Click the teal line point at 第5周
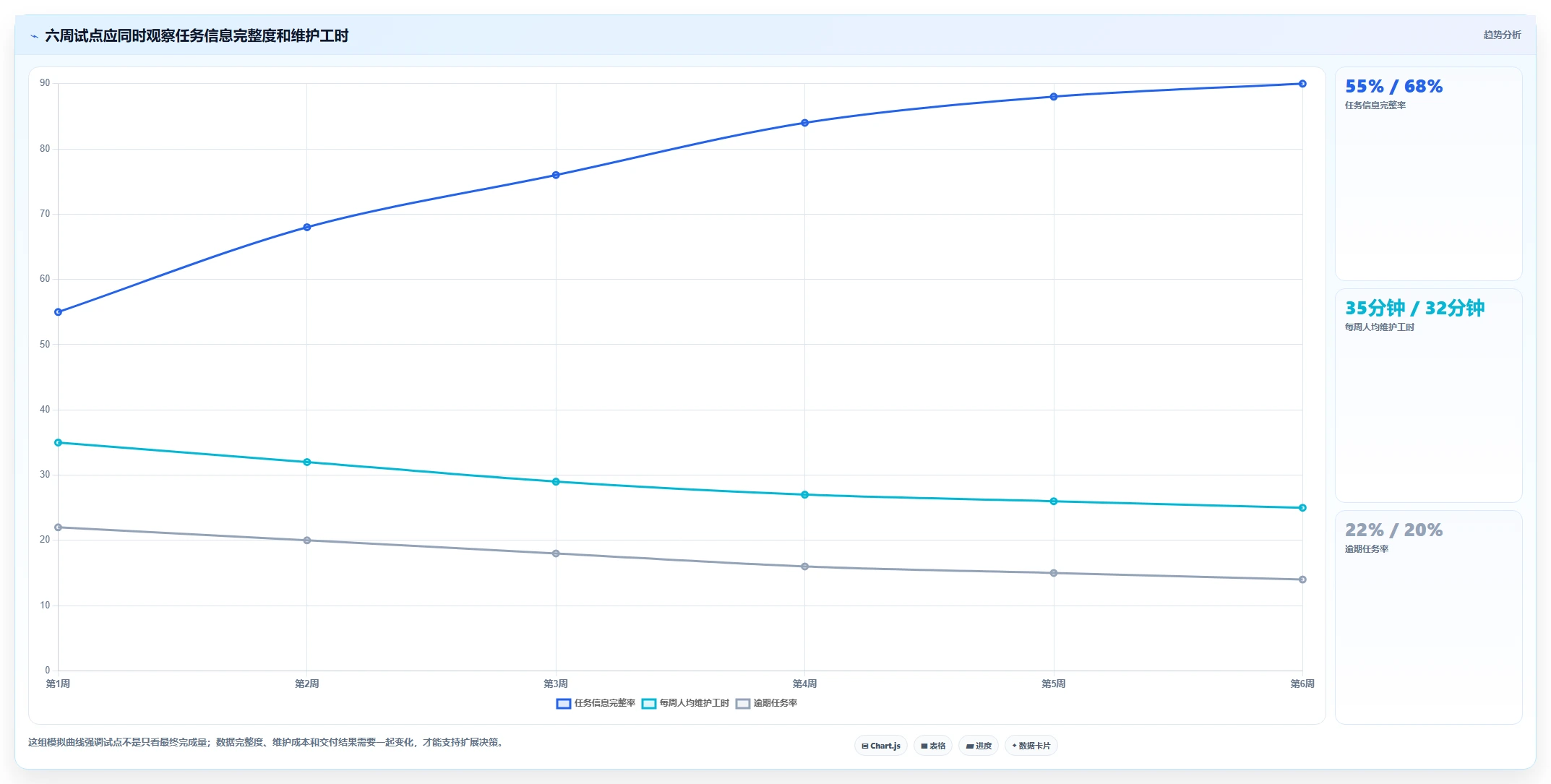The image size is (1551, 784). pos(1054,501)
